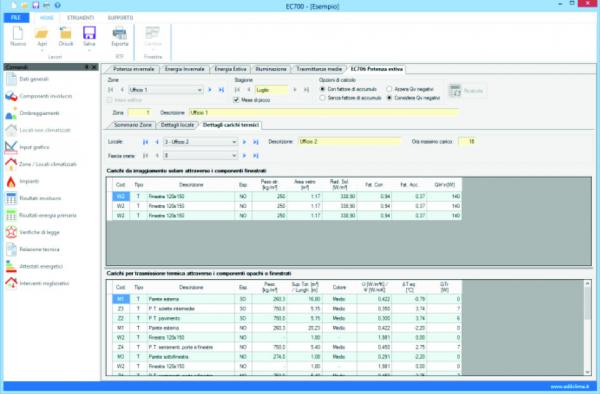The image size is (600, 394).
Task: Click the Zona number field
Action: pos(139,113)
